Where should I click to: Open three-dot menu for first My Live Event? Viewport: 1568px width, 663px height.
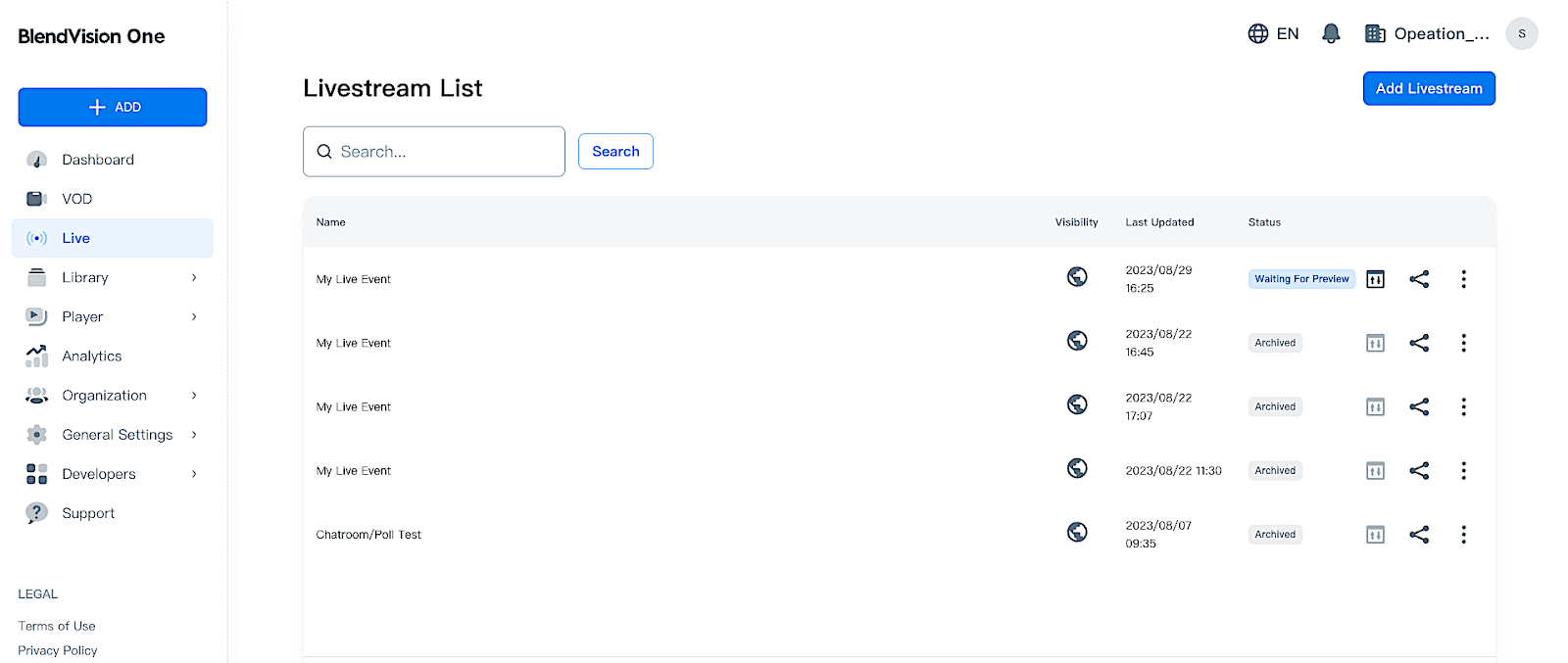click(1463, 279)
